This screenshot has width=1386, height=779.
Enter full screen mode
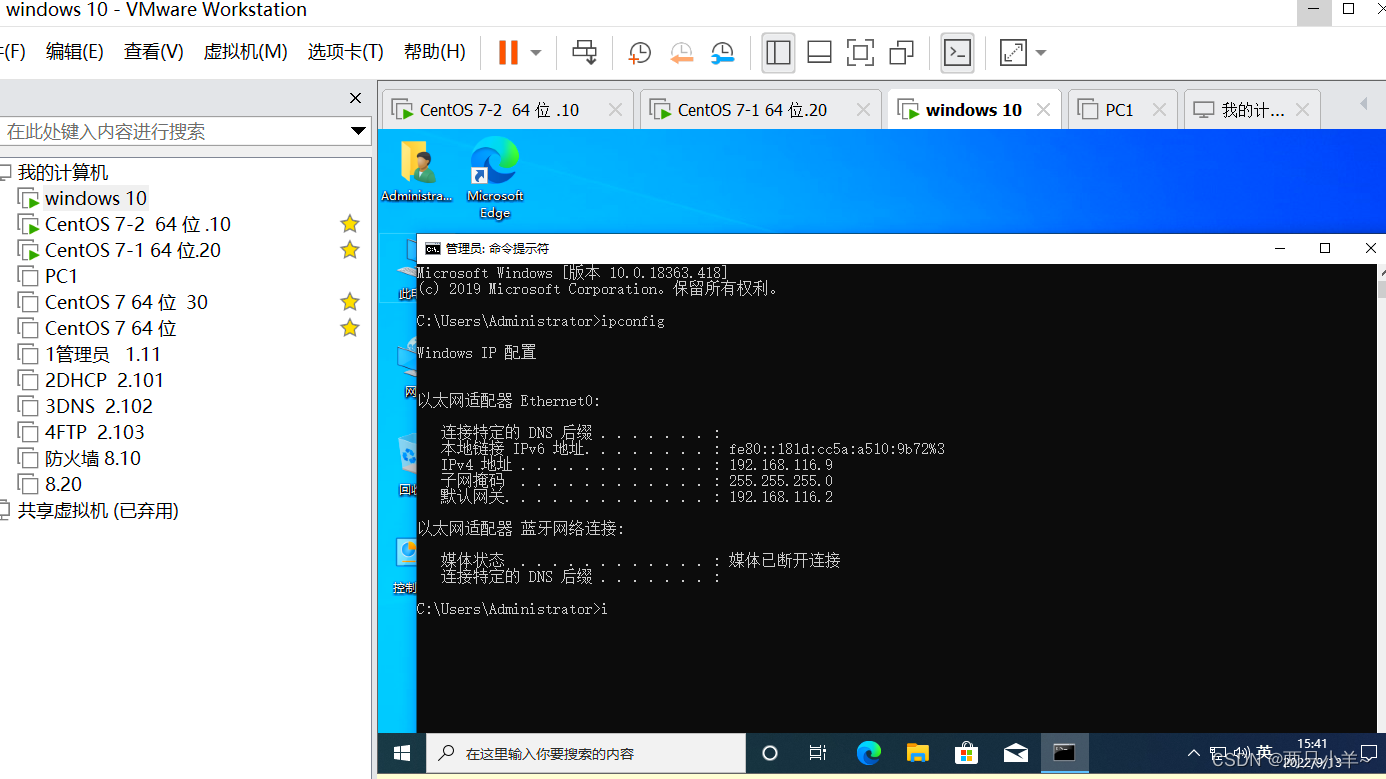click(860, 52)
